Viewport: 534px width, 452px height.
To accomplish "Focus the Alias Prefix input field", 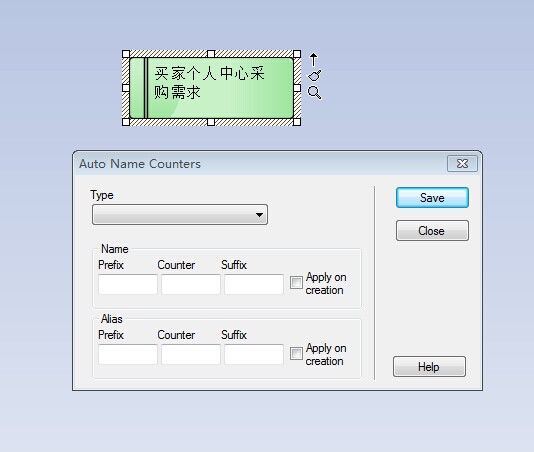I will (x=128, y=354).
